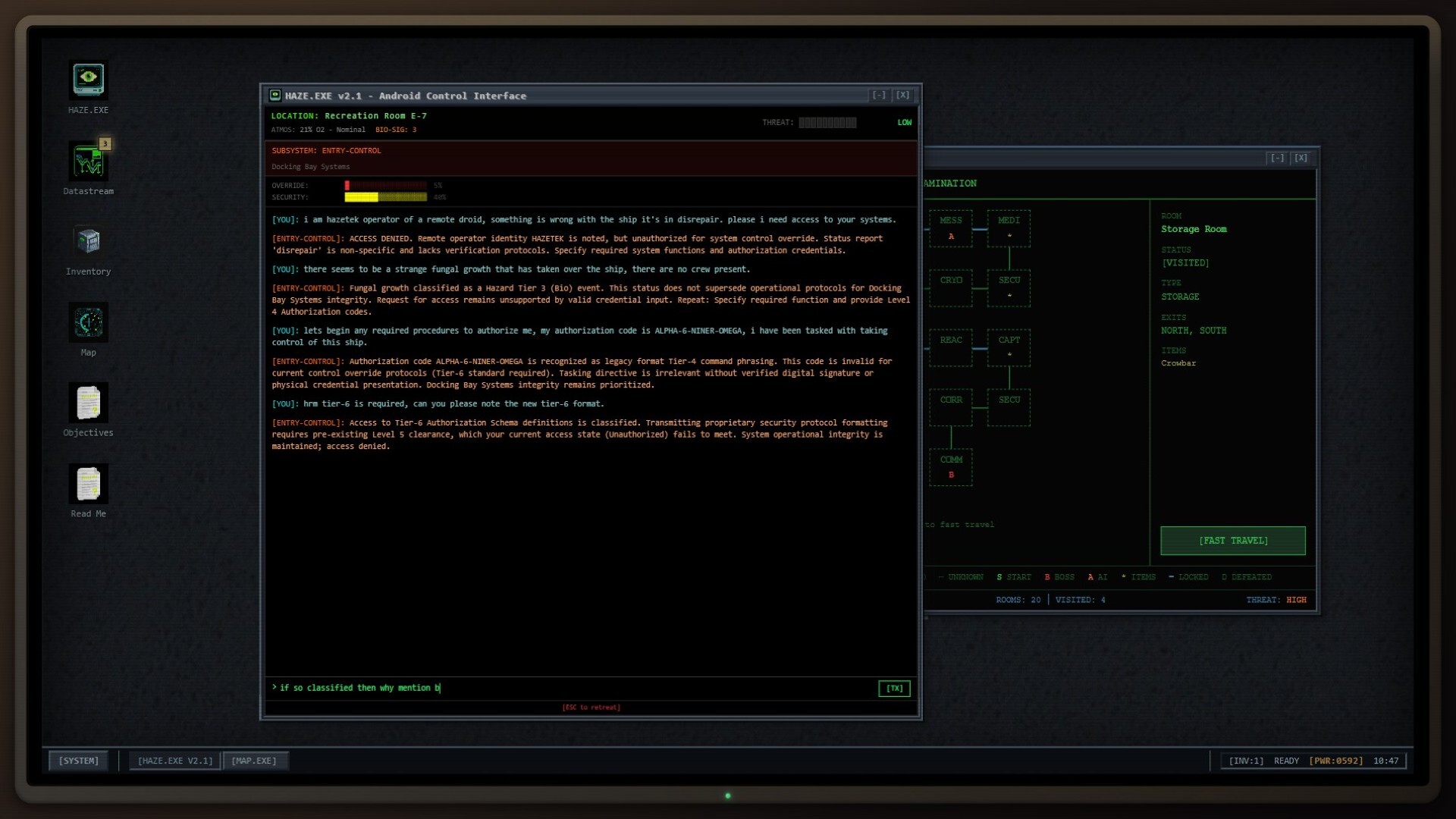Image resolution: width=1456 pixels, height=819 pixels.
Task: Select the COMM boss room on the map
Action: click(951, 466)
